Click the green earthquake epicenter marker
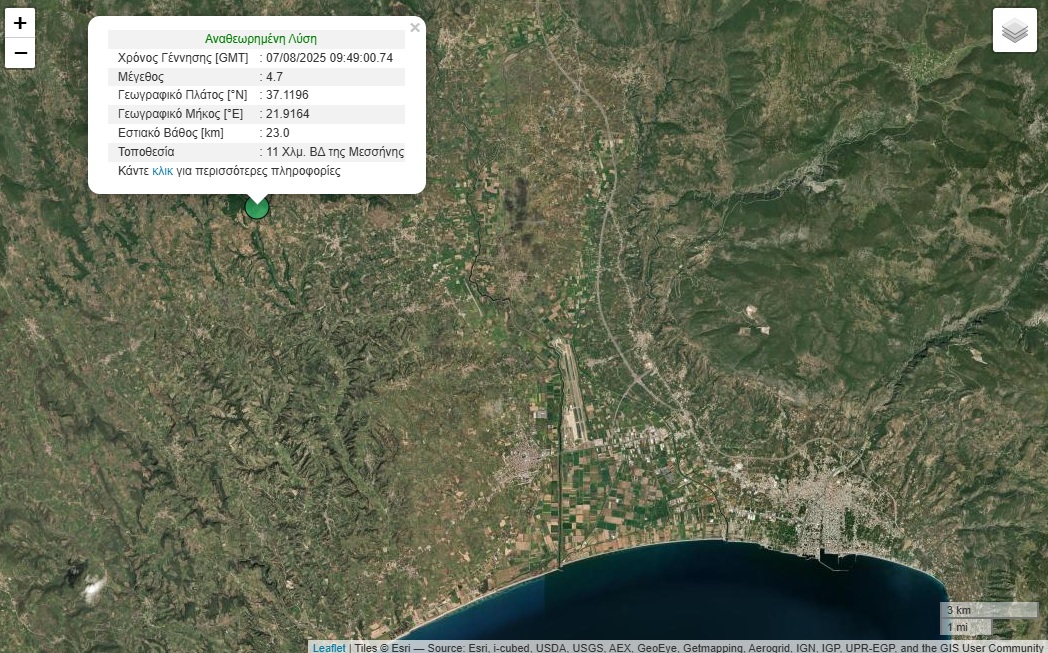1048x653 pixels. [257, 208]
